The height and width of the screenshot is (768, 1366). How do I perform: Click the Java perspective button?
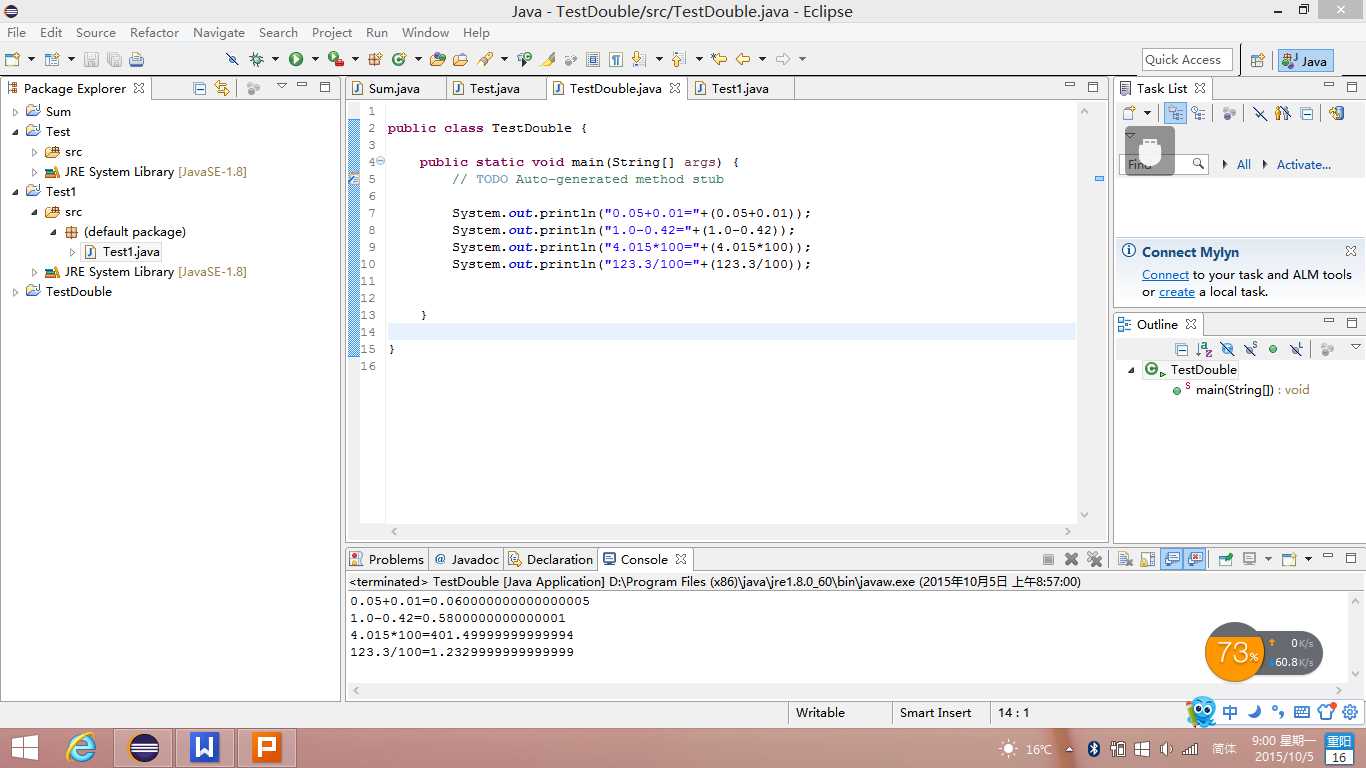(1305, 61)
